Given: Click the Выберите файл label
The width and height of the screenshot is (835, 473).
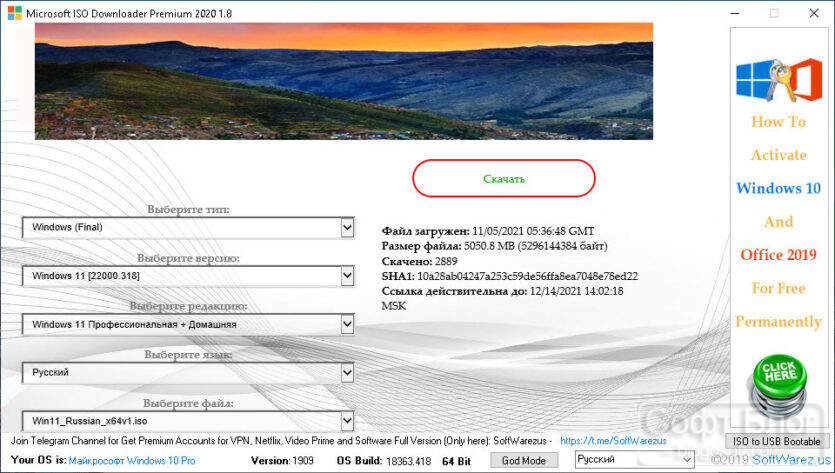Looking at the screenshot, I should point(189,403).
